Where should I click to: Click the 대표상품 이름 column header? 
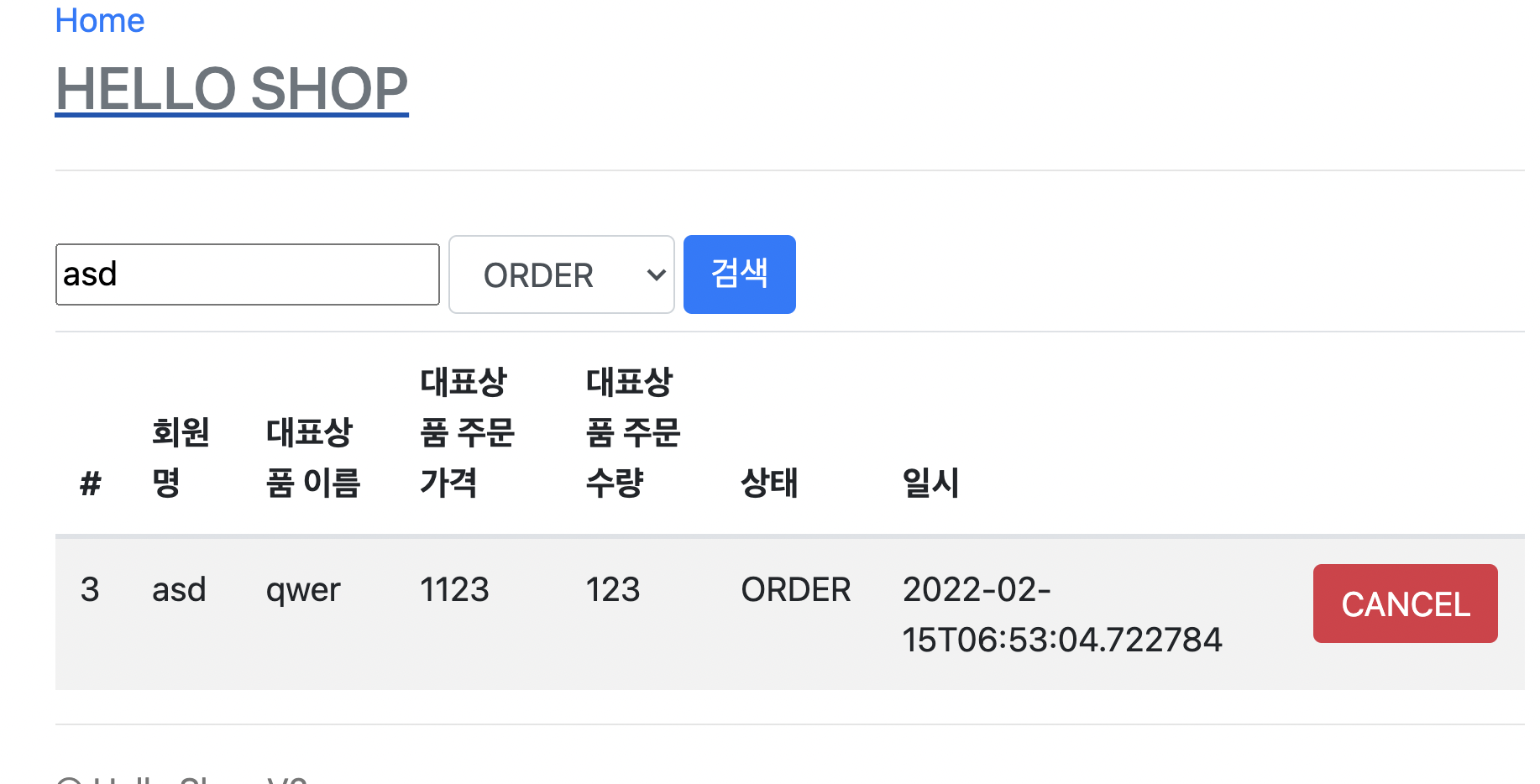click(313, 457)
